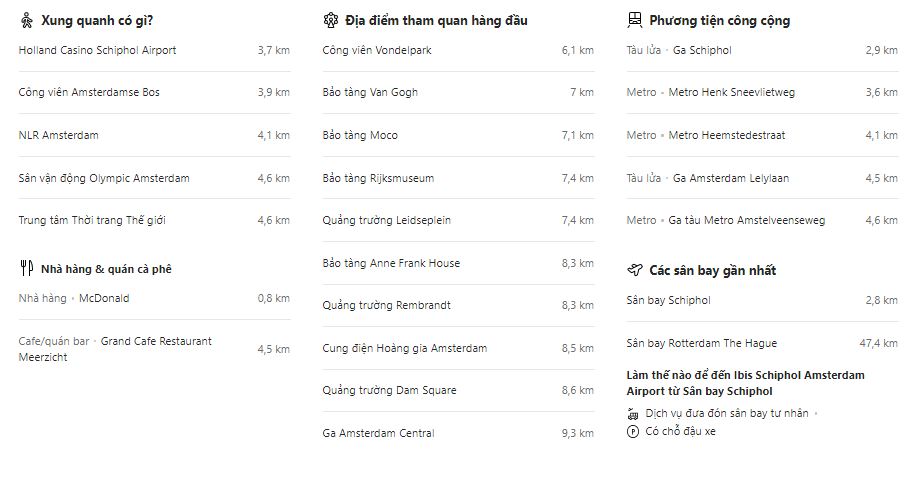Image resolution: width=915 pixels, height=481 pixels.
Task: Click the parking P icon
Action: click(632, 431)
